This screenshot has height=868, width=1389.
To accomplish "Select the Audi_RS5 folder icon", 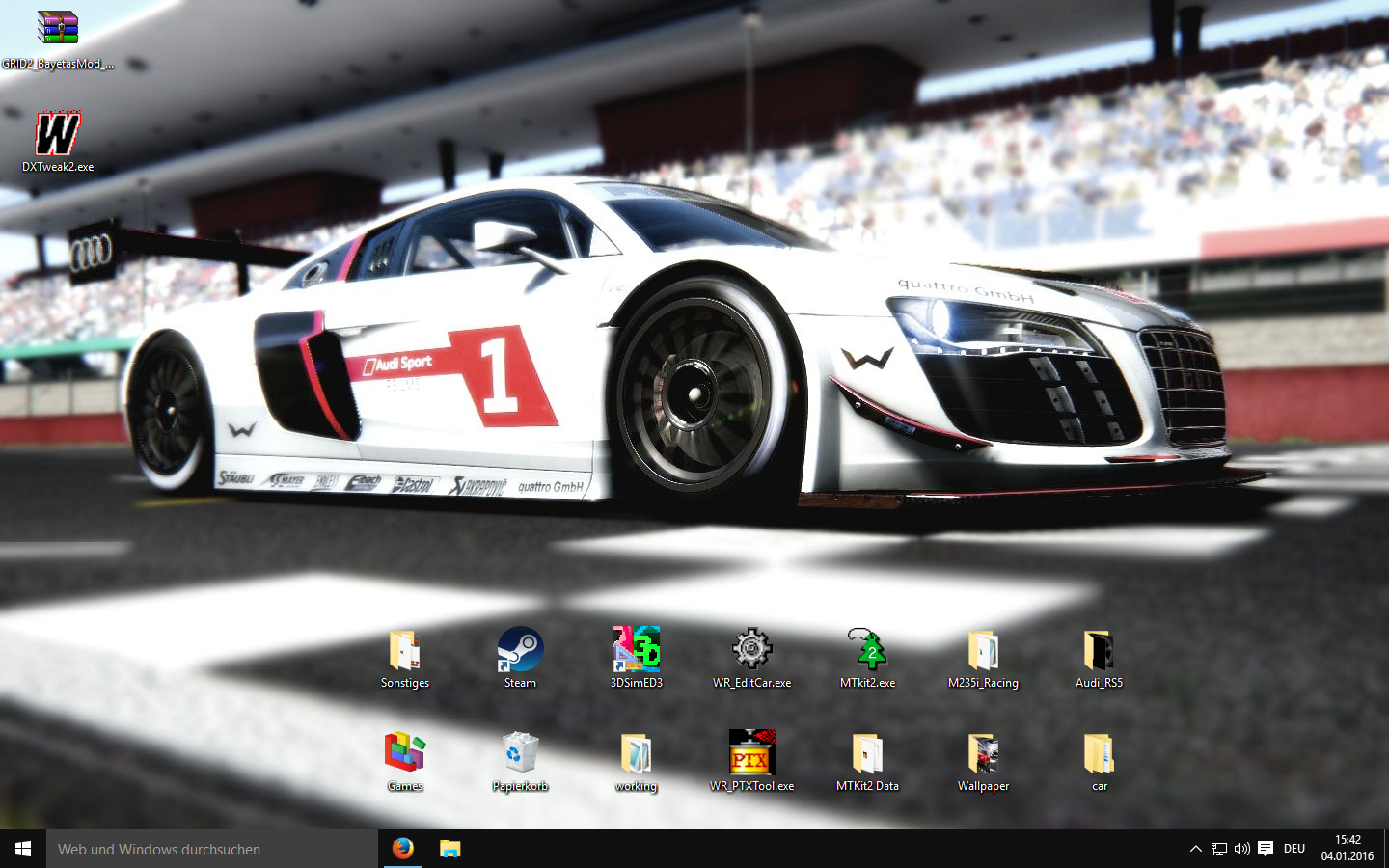I will (1099, 649).
